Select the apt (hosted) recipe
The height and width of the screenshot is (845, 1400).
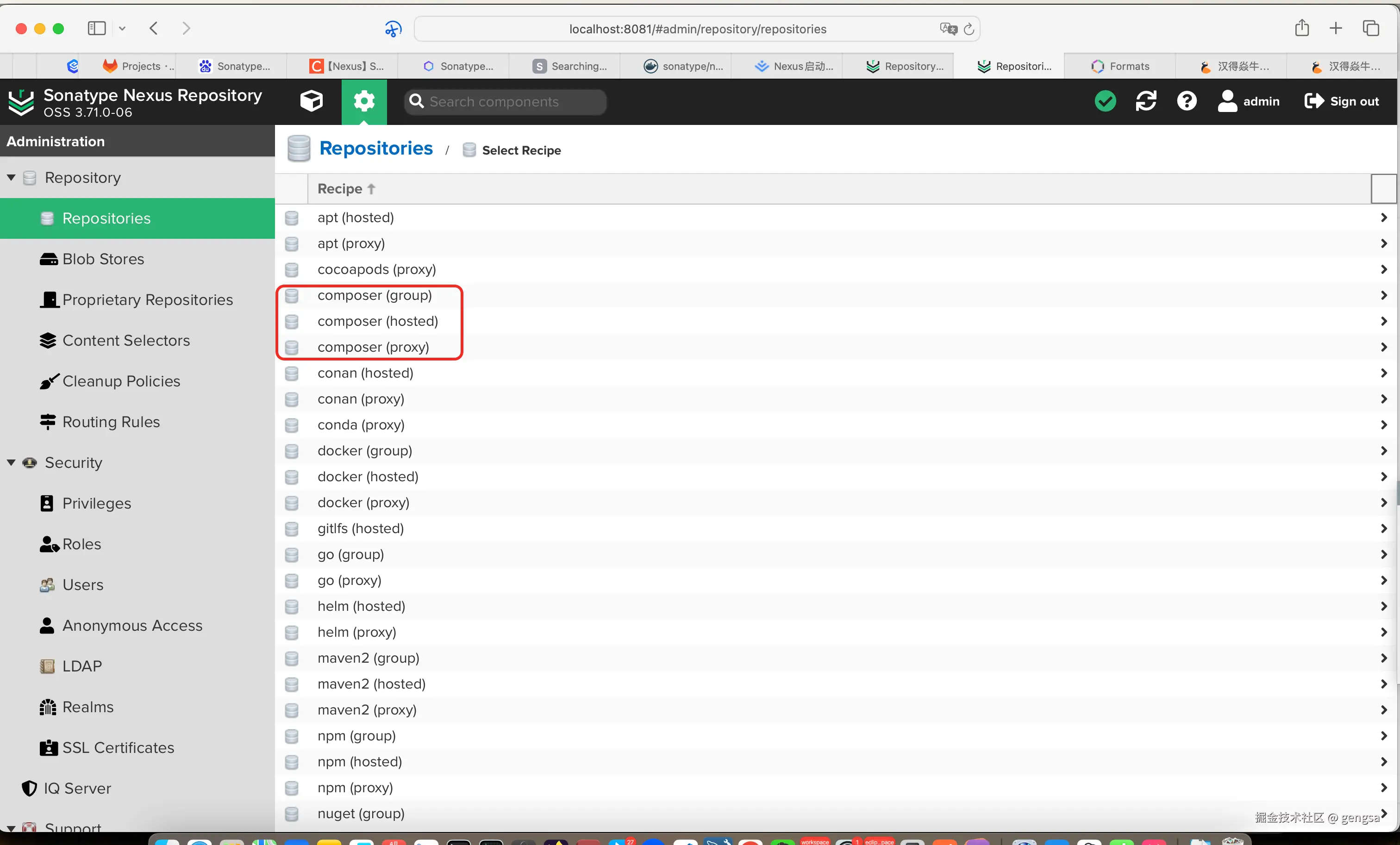click(836, 217)
